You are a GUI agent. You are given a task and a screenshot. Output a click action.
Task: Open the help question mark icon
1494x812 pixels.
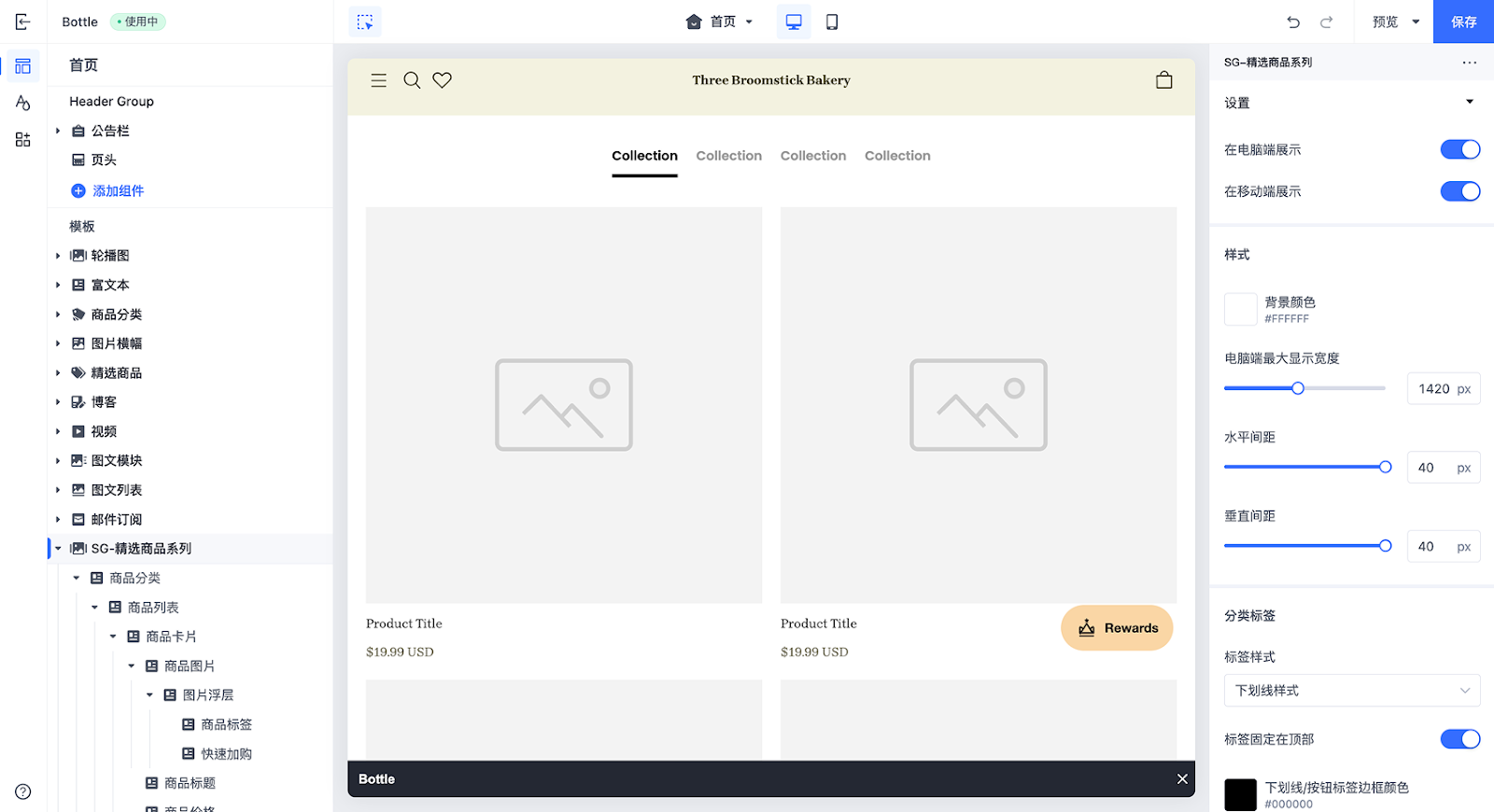click(23, 791)
